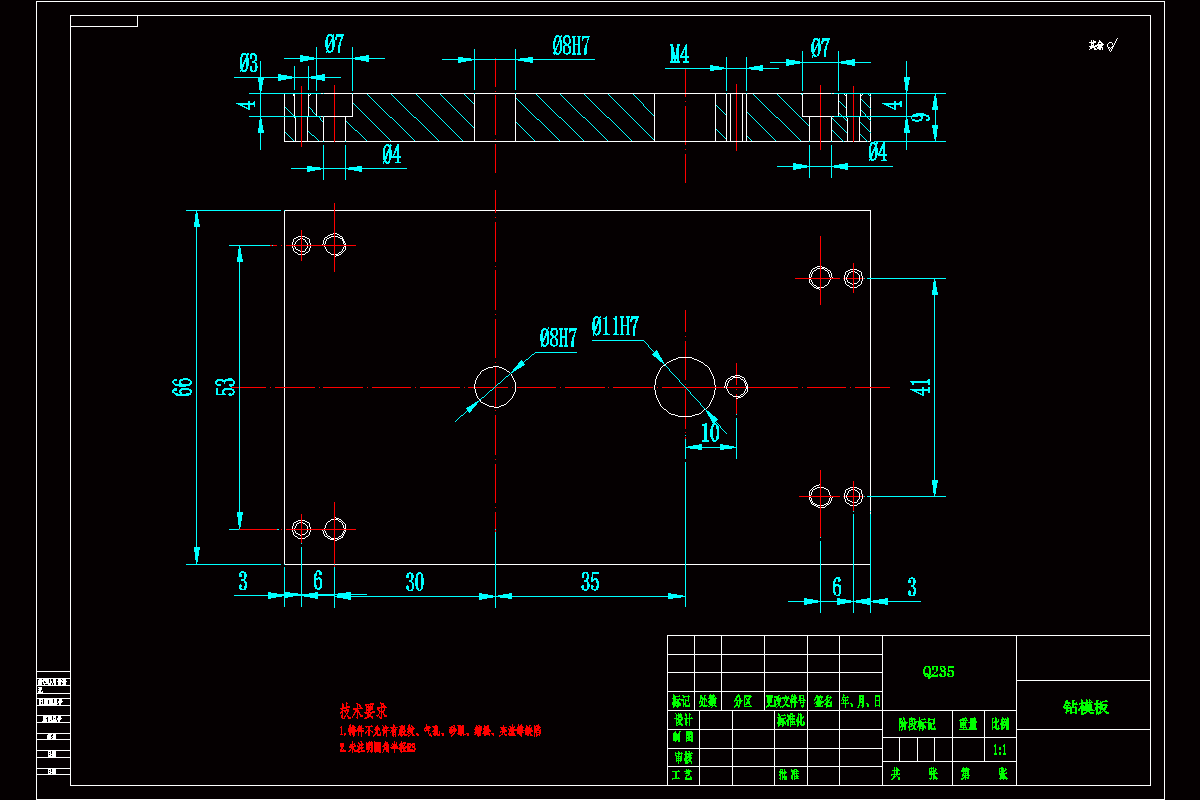Select the 更改文件号 title block cell
Viewport: 1200px width, 800px height.
click(785, 702)
